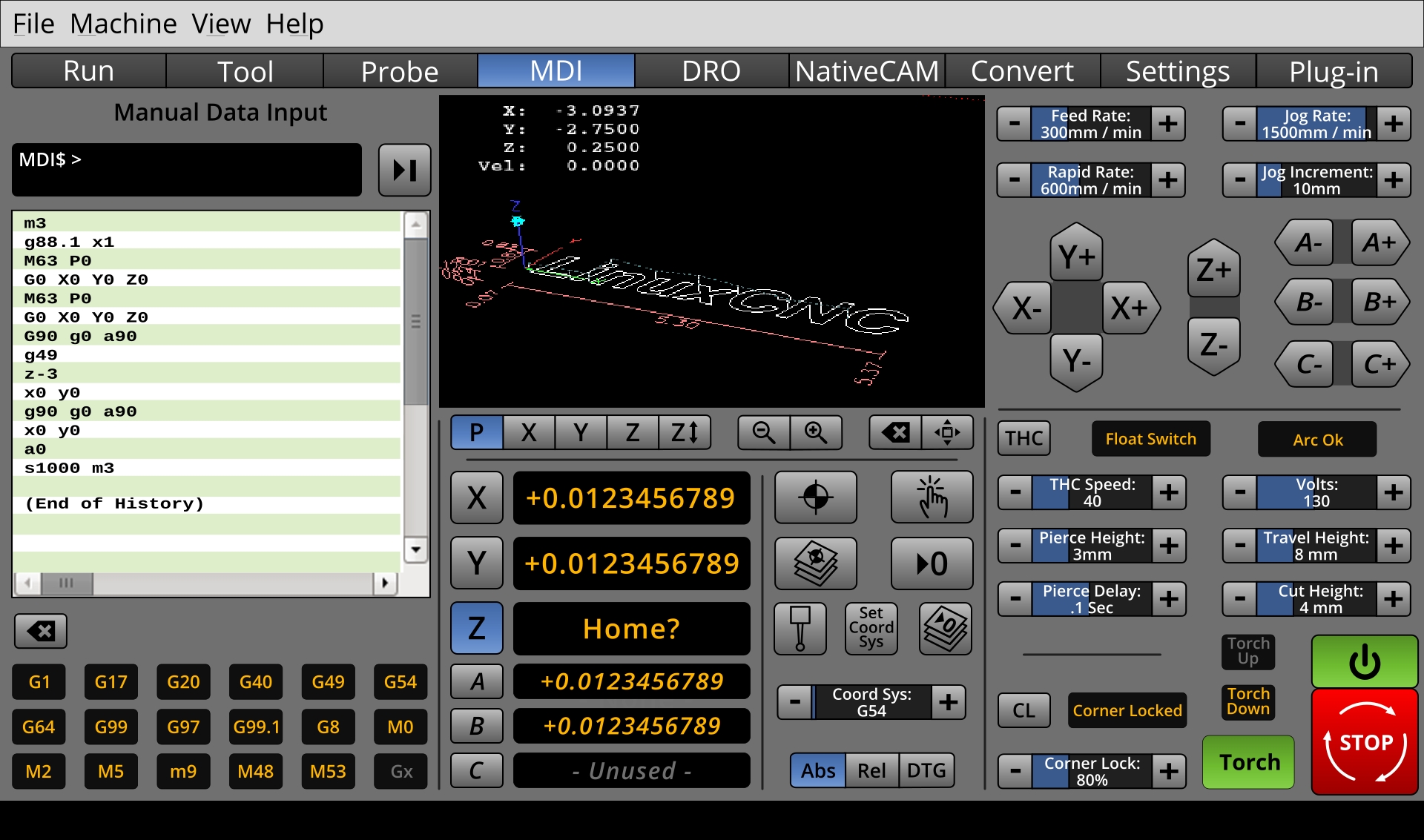Screen dimensions: 1424x840
Task: Run the MDI command with play-step icon
Action: [x=404, y=170]
